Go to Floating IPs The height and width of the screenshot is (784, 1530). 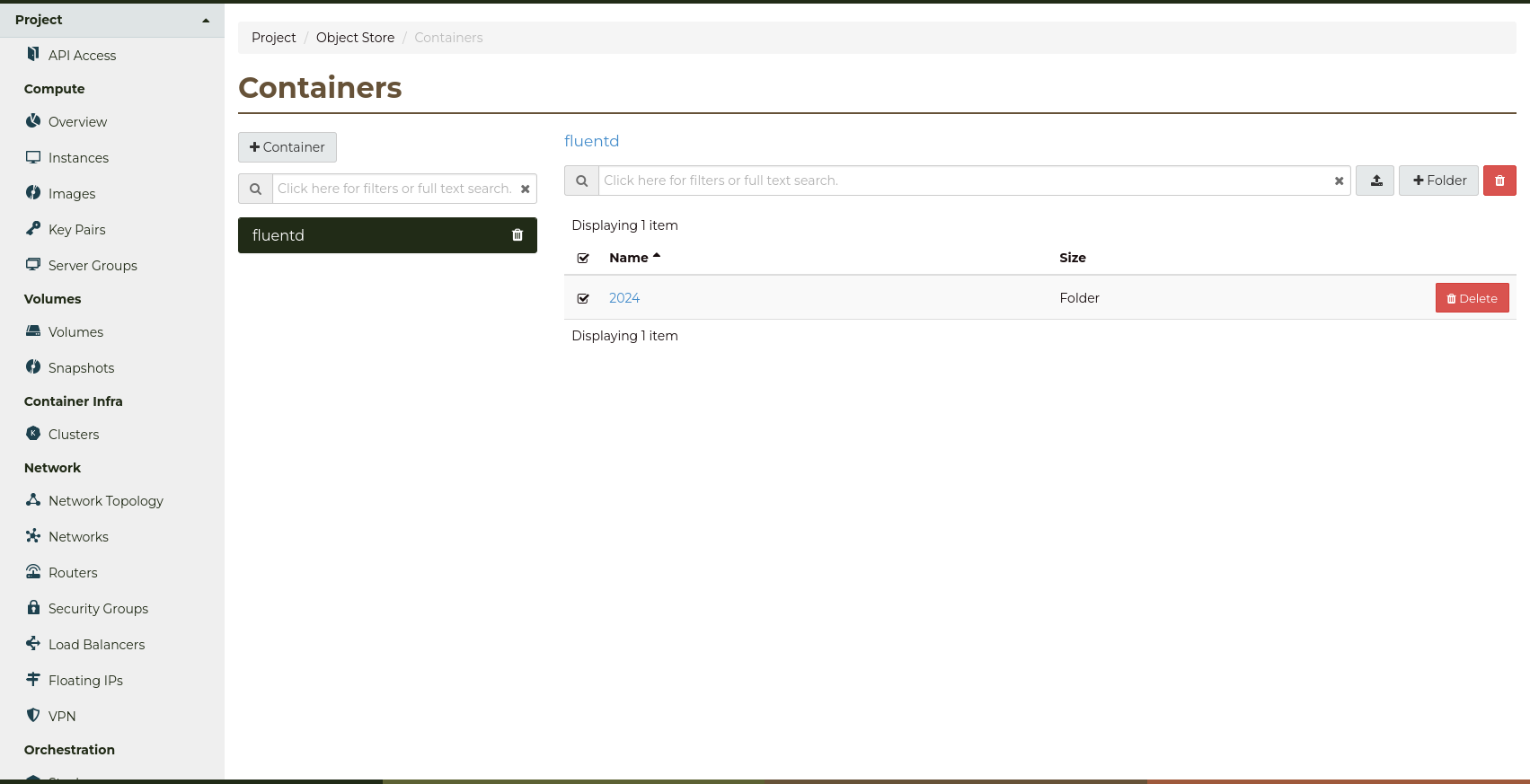pyautogui.click(x=85, y=681)
